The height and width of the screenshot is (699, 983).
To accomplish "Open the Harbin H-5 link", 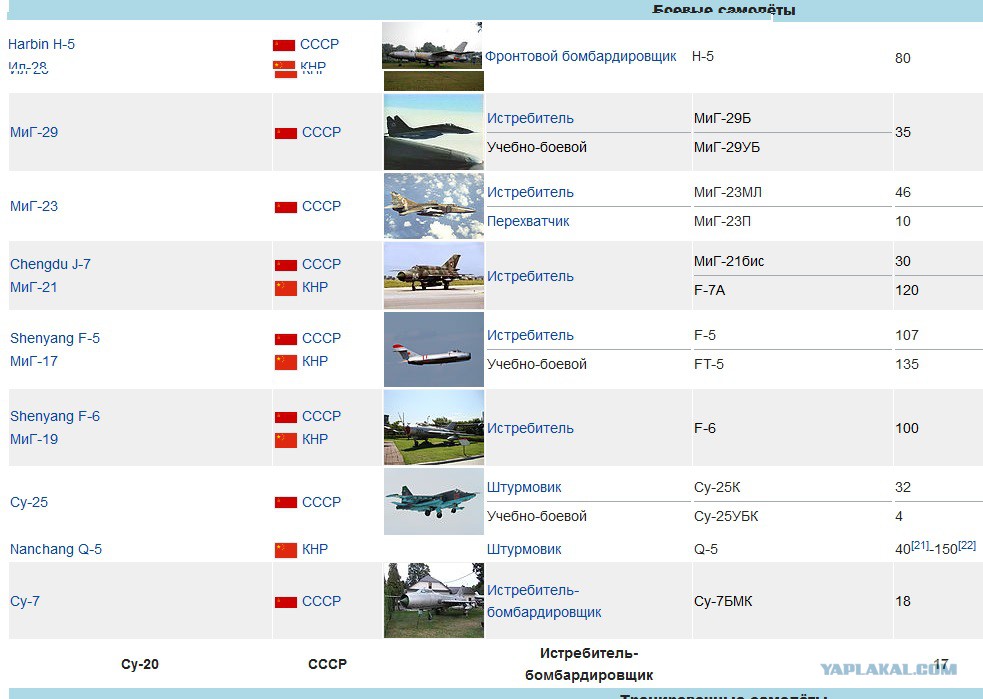I will [x=41, y=45].
